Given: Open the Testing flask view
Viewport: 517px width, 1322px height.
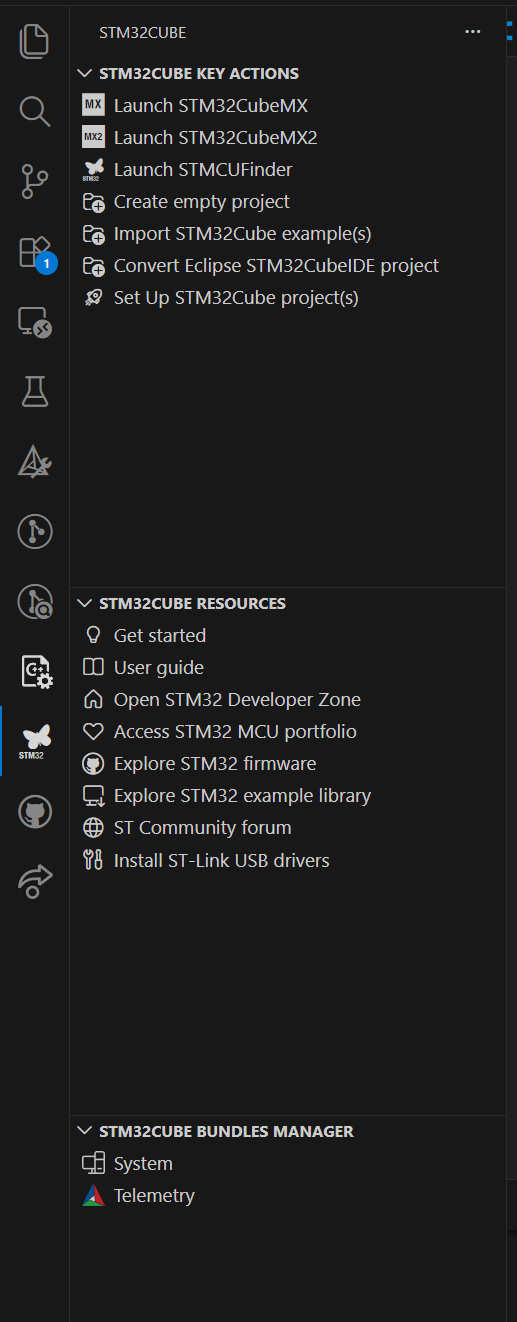Looking at the screenshot, I should click(34, 392).
